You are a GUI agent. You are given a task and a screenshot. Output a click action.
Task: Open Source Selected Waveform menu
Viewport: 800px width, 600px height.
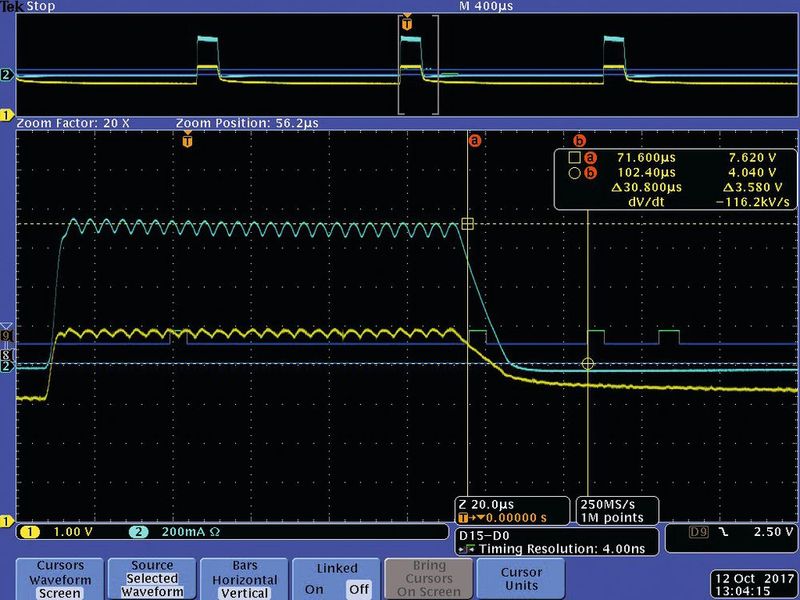(150, 579)
